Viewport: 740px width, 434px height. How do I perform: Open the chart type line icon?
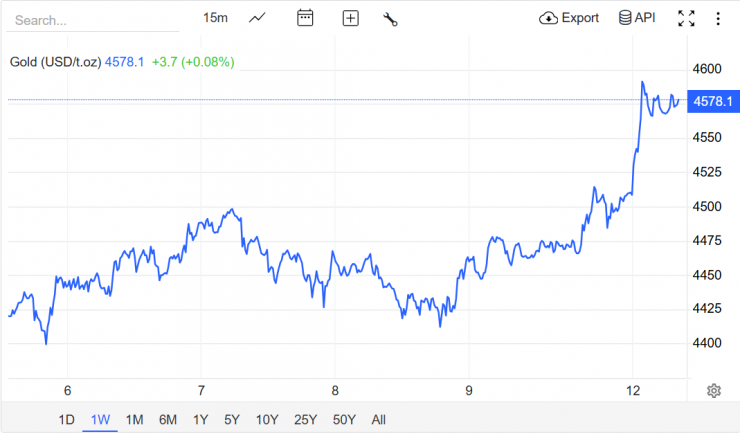258,18
